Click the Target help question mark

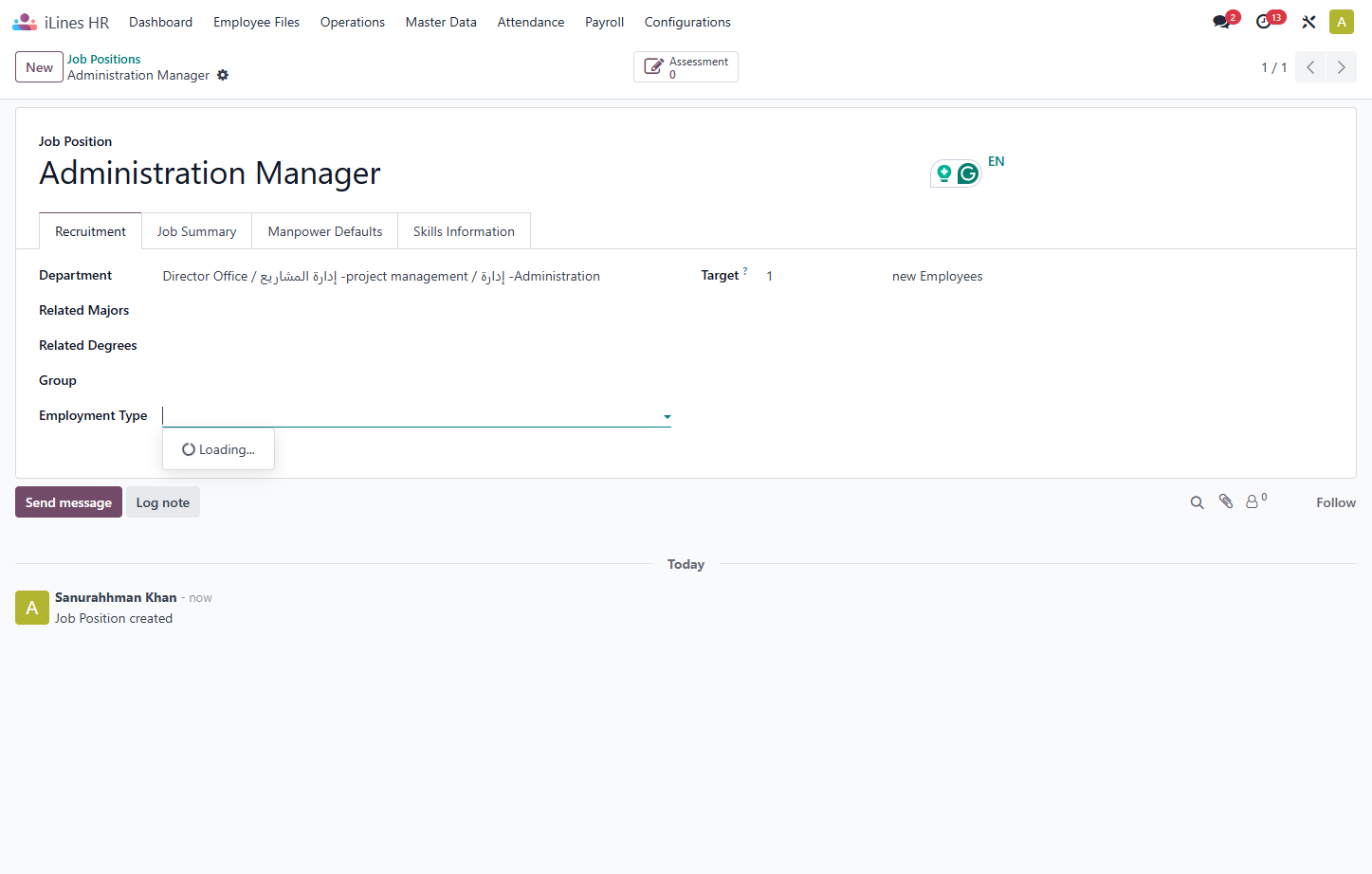click(745, 271)
